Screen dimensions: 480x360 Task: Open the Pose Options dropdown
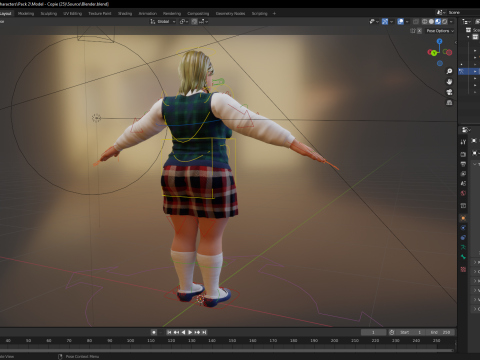pyautogui.click(x=440, y=31)
